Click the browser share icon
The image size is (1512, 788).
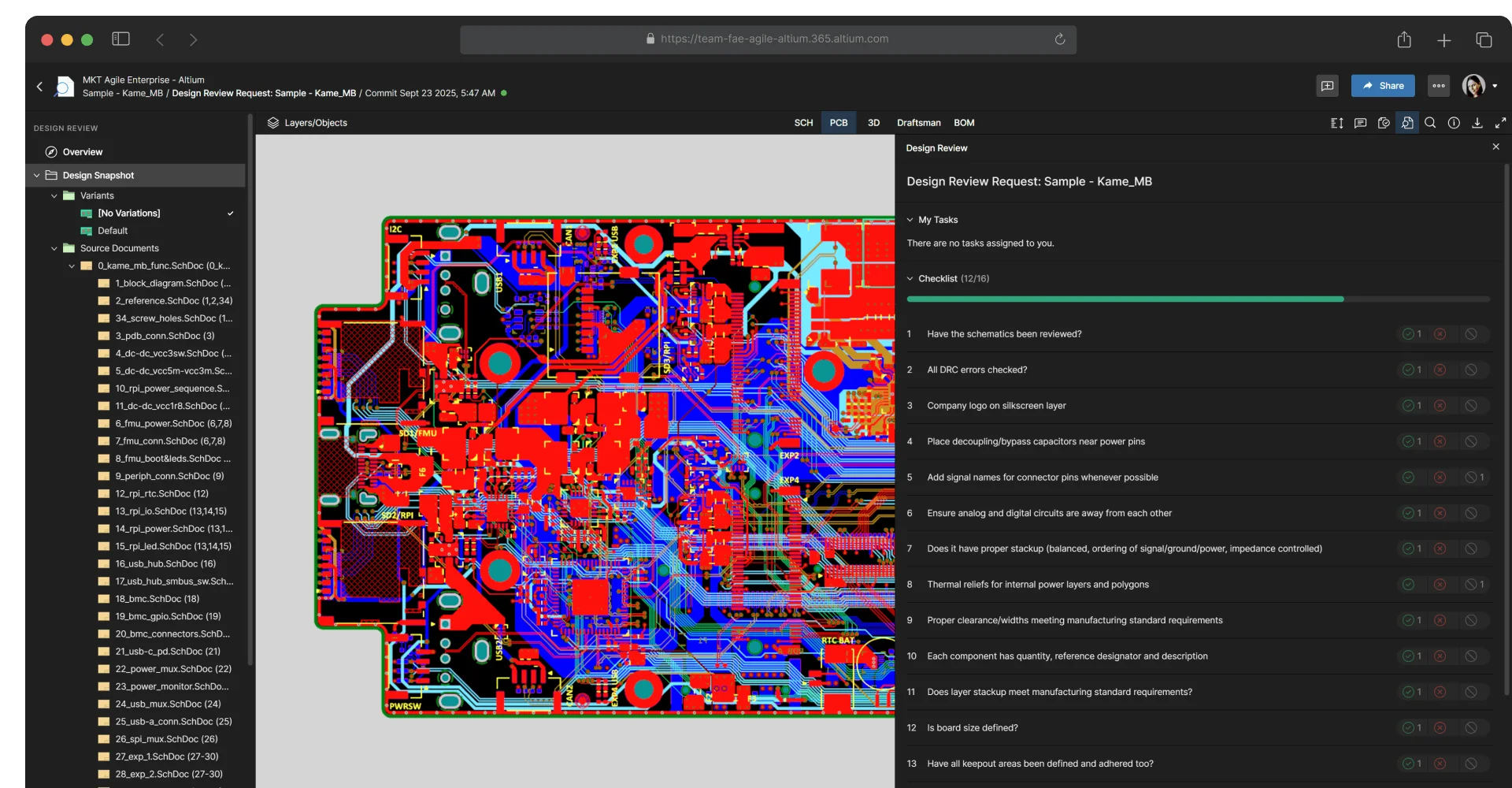pyautogui.click(x=1404, y=39)
